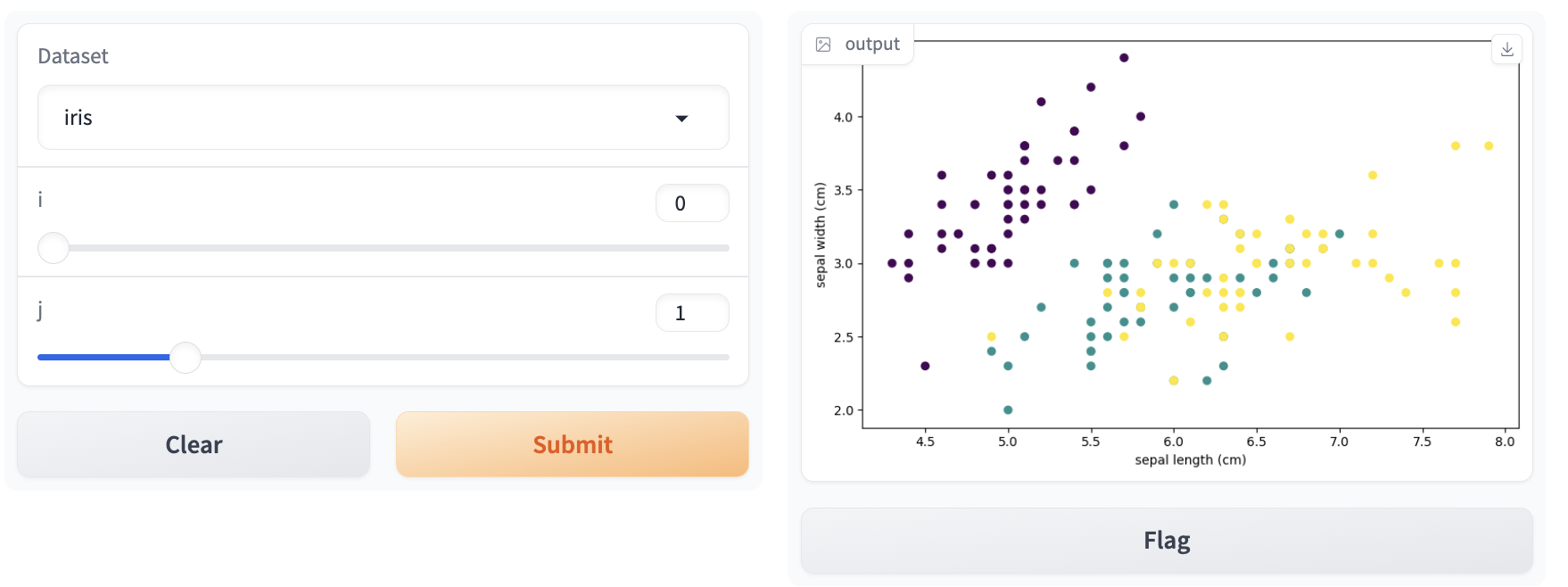1568x587 pixels.
Task: Focus the j number input showing 1
Action: [691, 313]
